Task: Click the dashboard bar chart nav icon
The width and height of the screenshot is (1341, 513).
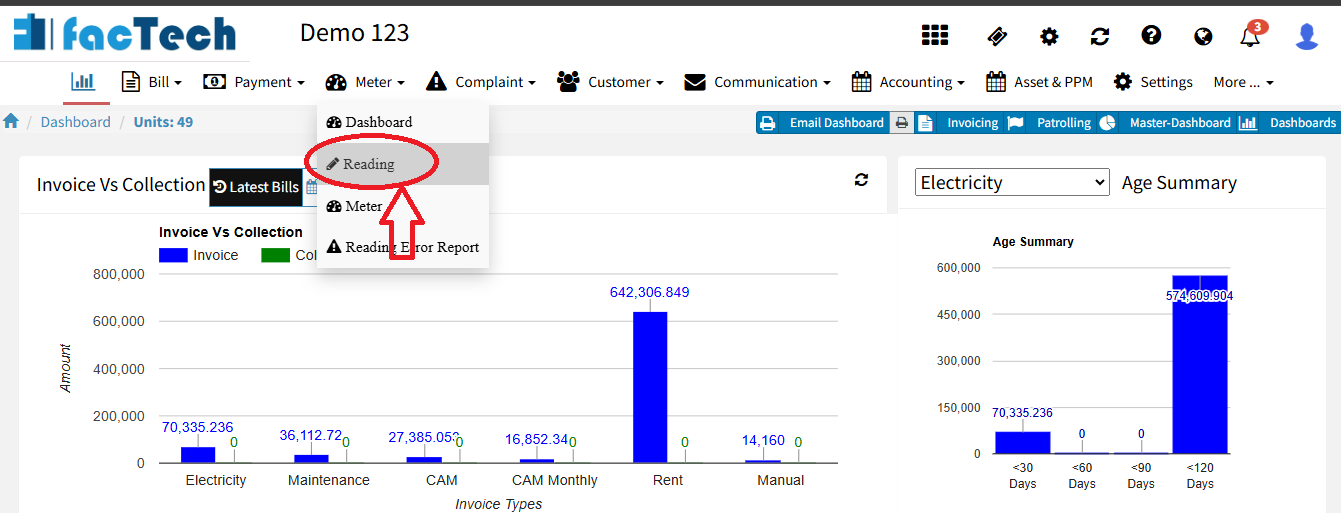Action: click(x=83, y=82)
